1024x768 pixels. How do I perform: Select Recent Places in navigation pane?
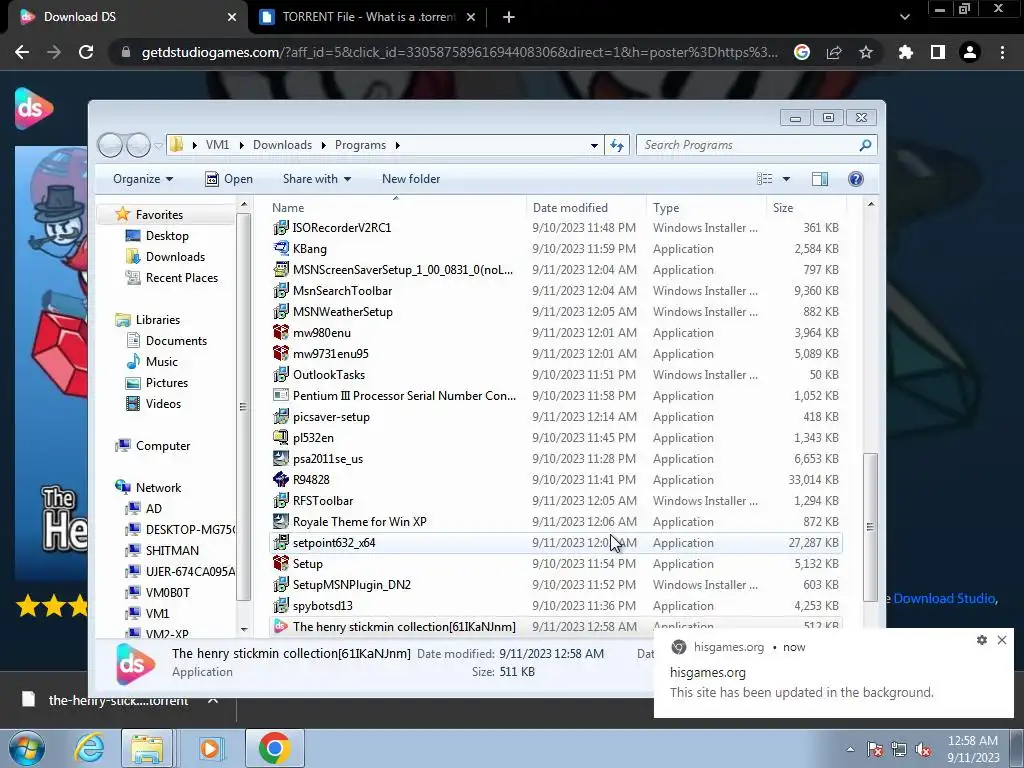(182, 278)
